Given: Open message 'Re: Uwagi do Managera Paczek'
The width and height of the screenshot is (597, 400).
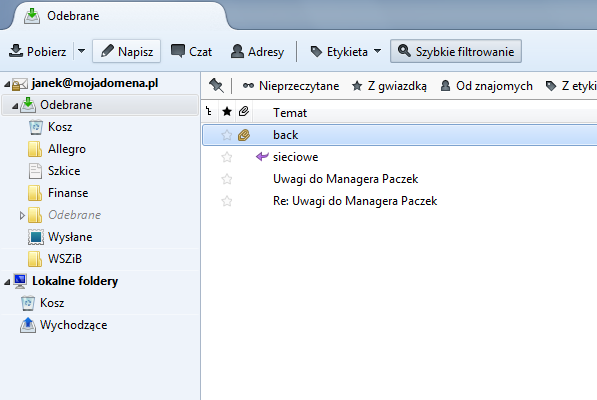Looking at the screenshot, I should pos(355,201).
